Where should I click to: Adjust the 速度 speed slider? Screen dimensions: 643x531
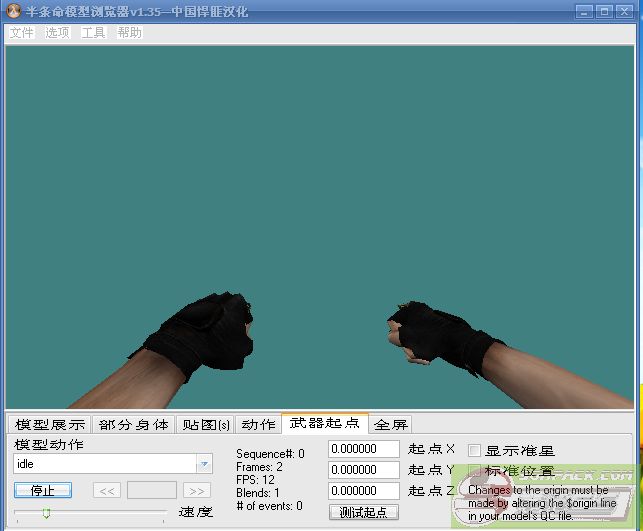click(x=47, y=513)
